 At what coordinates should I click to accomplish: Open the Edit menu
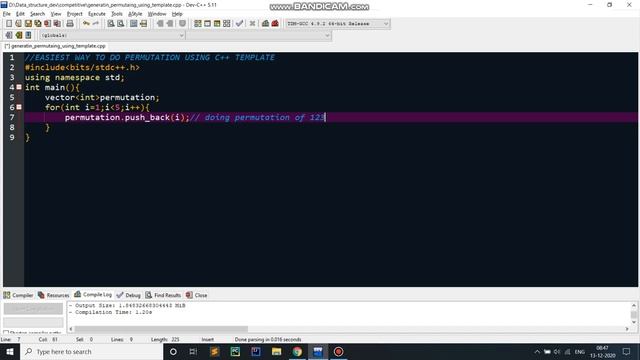click(20, 14)
